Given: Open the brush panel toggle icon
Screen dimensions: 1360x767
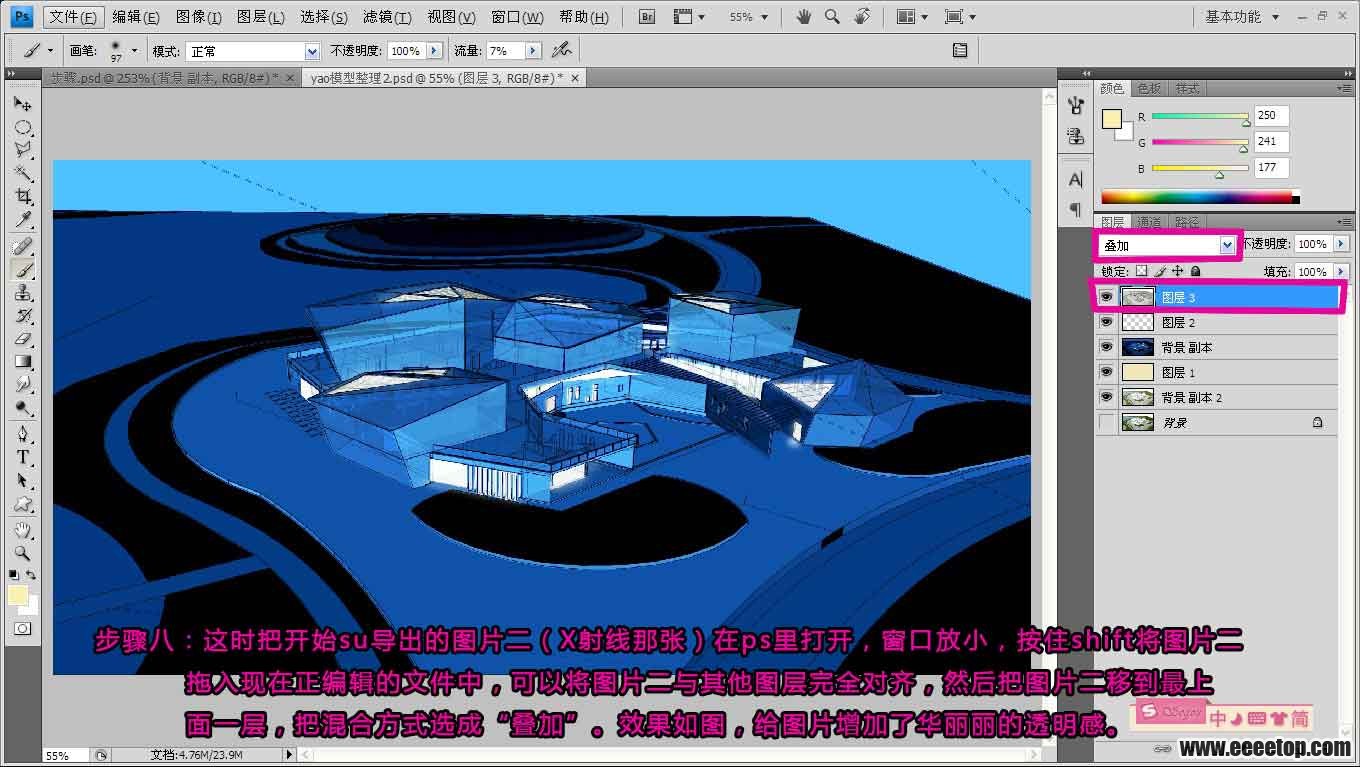Looking at the screenshot, I should click(960, 50).
